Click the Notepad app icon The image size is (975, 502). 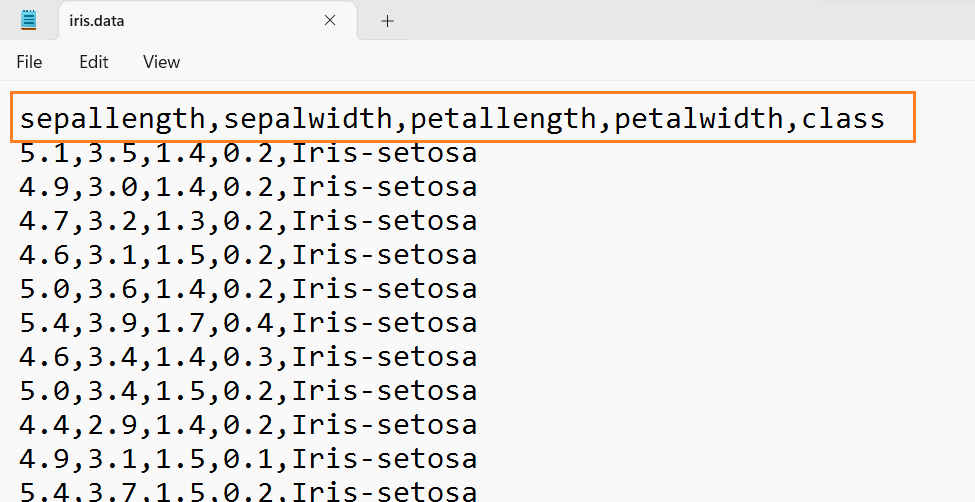[29, 20]
